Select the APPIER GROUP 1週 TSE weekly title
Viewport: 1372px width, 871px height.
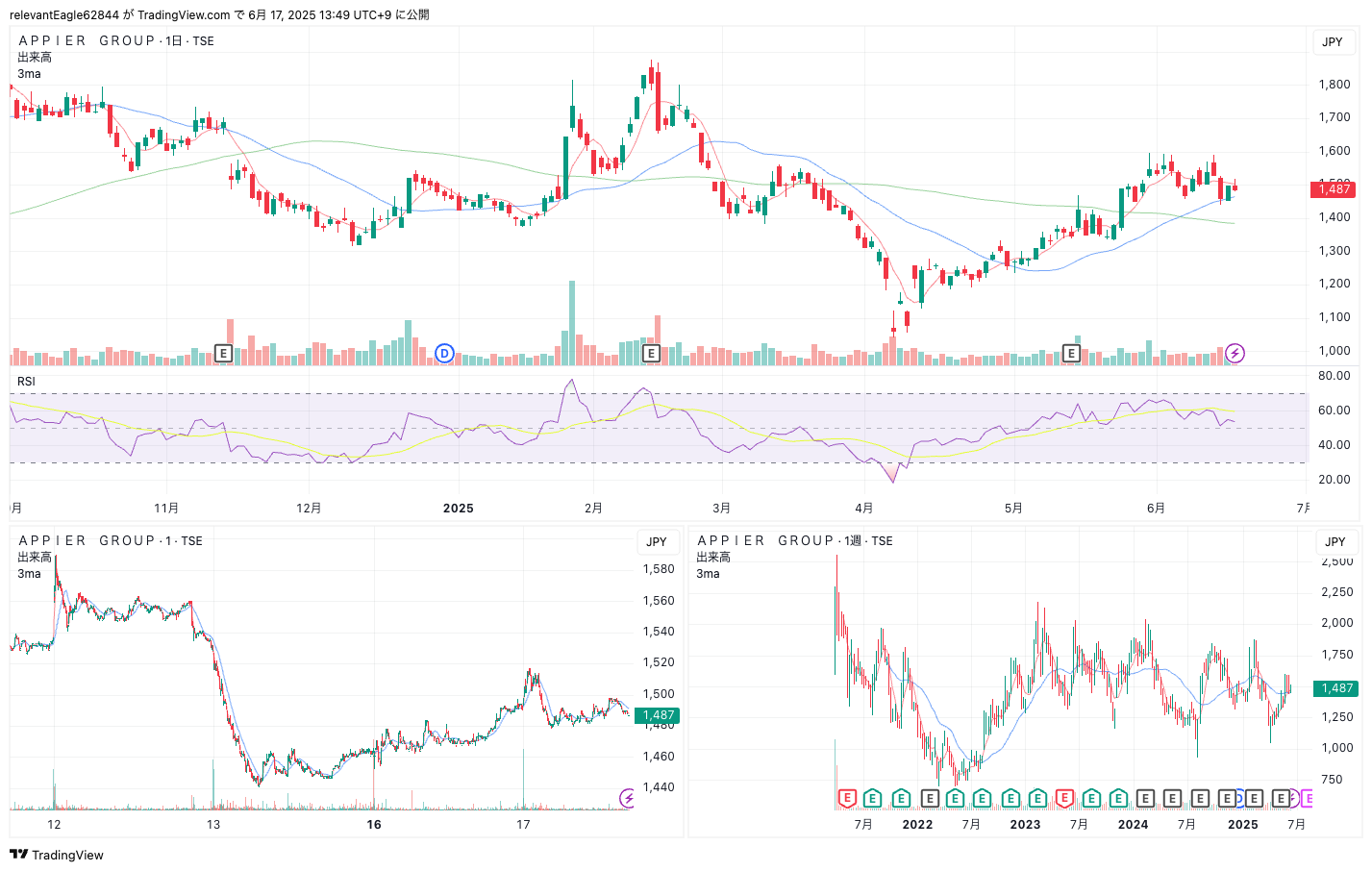795,540
